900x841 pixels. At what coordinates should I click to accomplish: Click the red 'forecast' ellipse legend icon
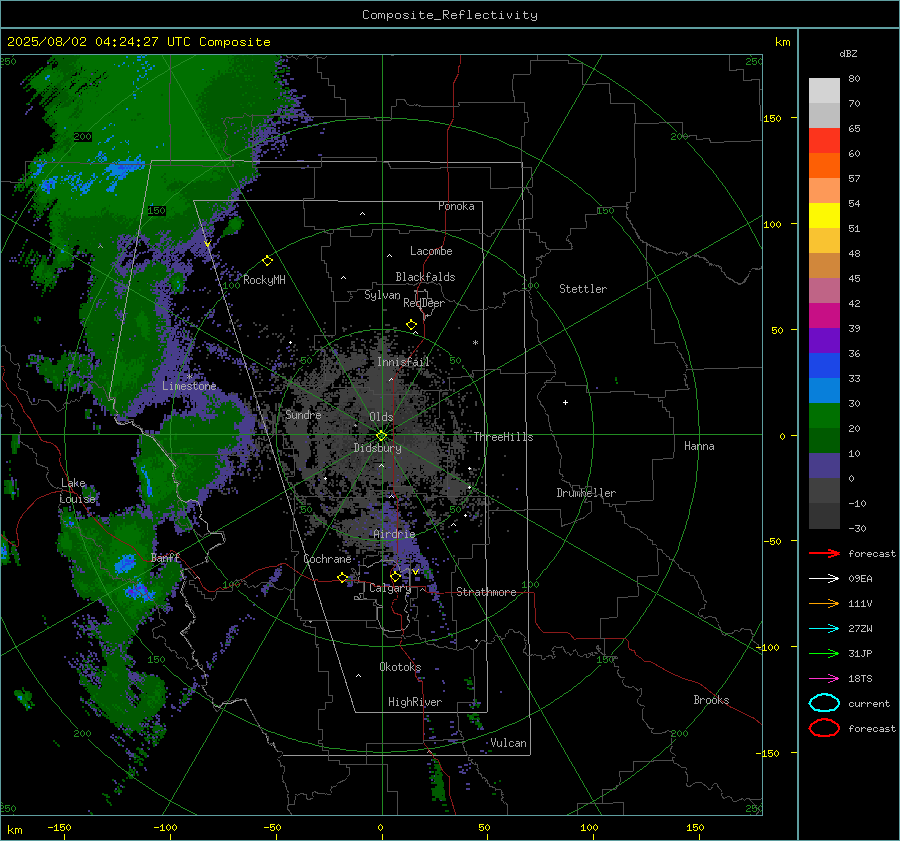click(824, 728)
